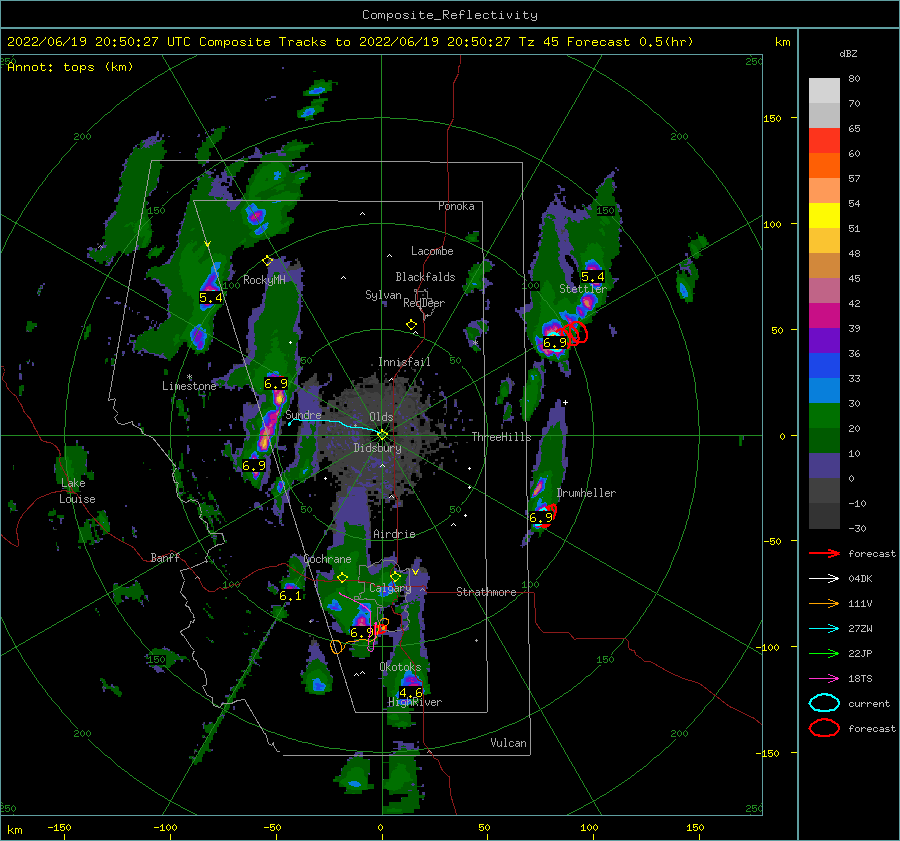This screenshot has width=900, height=841.
Task: Click the Lake Louise label
Action: 77,491
